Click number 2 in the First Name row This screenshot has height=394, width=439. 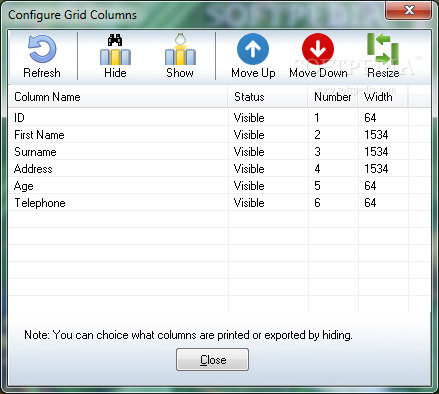click(317, 135)
